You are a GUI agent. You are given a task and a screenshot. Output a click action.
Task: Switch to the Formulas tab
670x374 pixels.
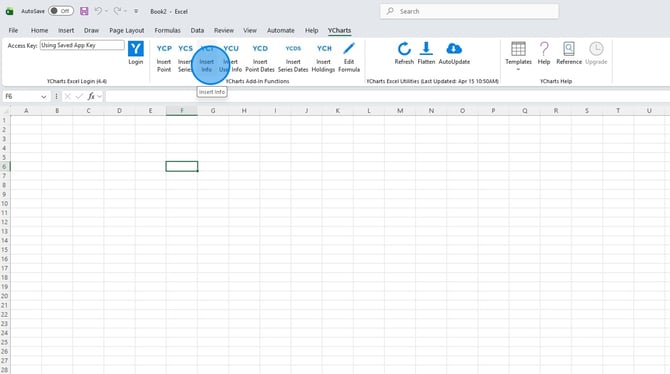pyautogui.click(x=168, y=30)
